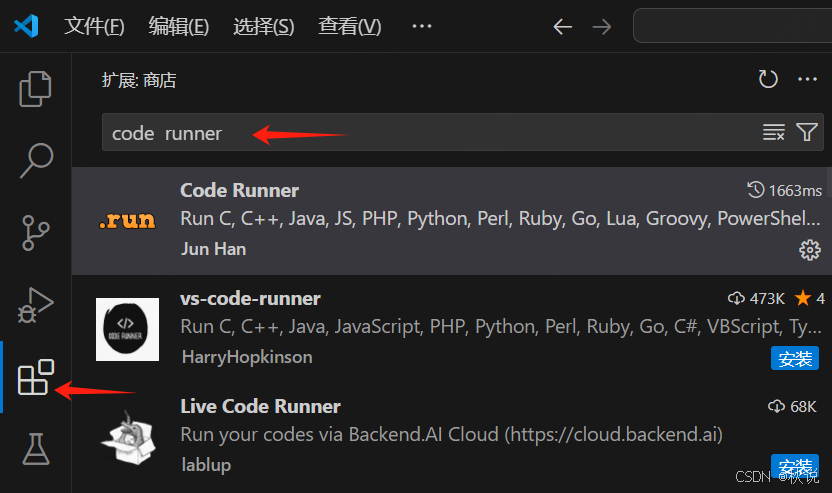Image resolution: width=832 pixels, height=493 pixels.
Task: Open the Run and Debug view
Action: (x=36, y=305)
